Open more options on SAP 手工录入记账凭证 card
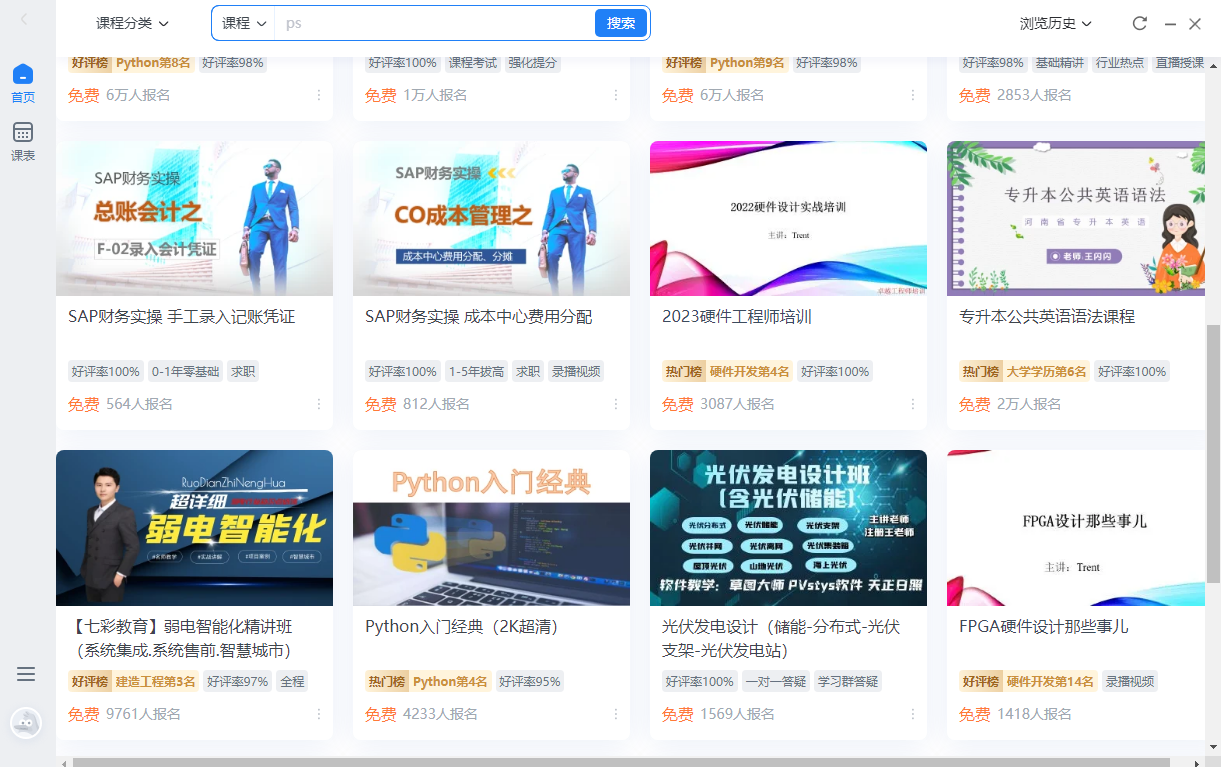The height and width of the screenshot is (767, 1221). (x=320, y=404)
